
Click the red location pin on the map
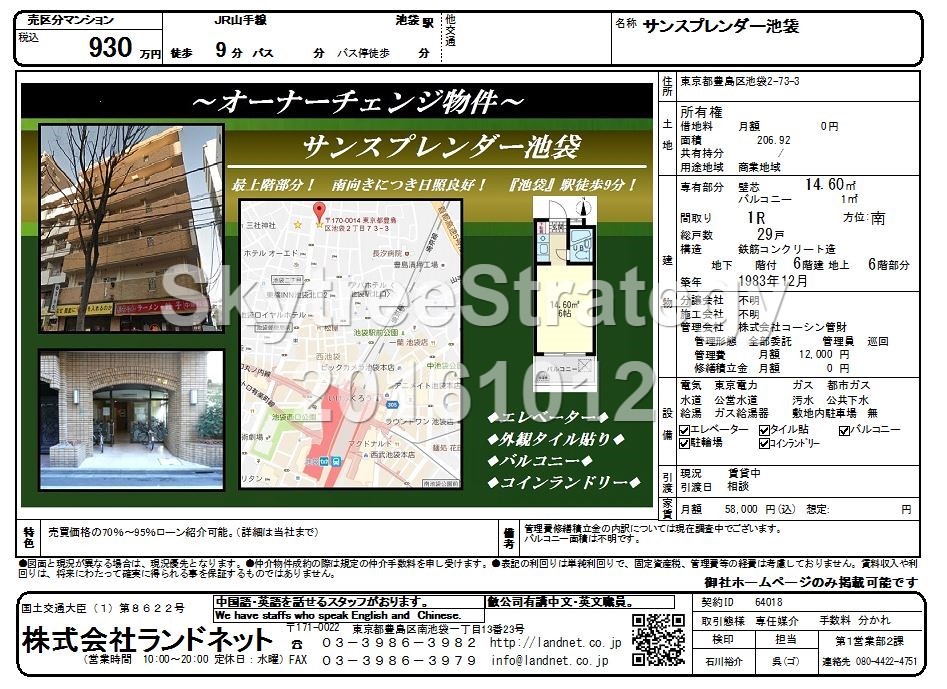tap(319, 212)
